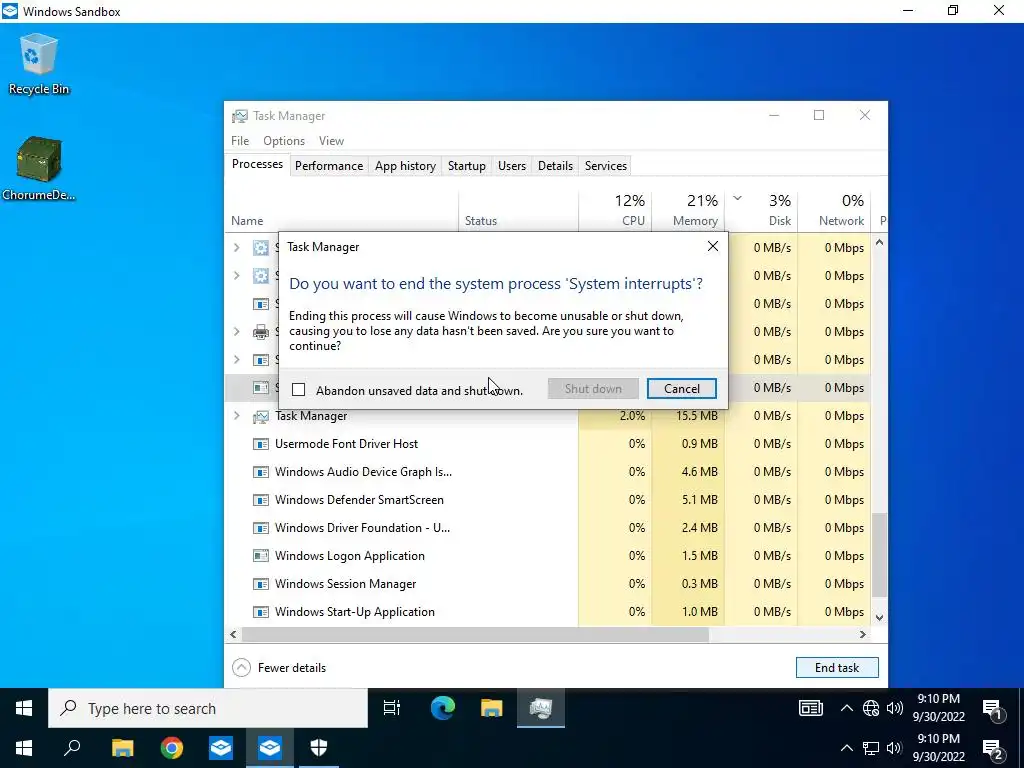
Task: Switch to the App history tab
Action: (x=405, y=166)
